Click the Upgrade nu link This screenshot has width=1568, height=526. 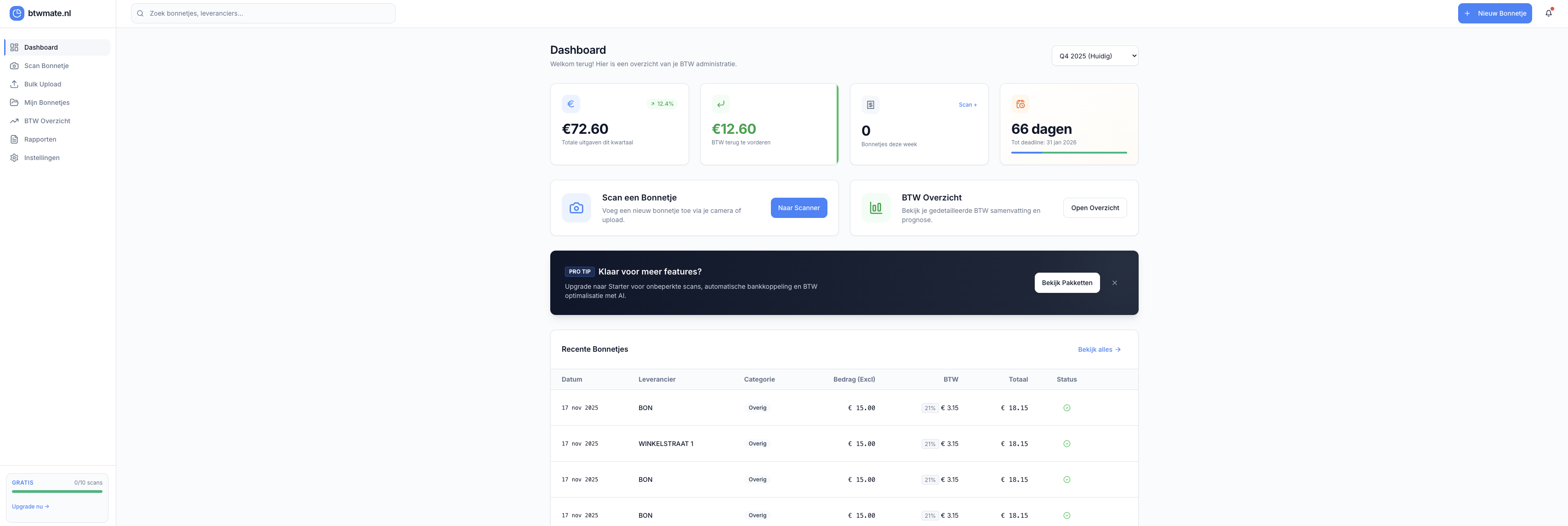point(30,507)
